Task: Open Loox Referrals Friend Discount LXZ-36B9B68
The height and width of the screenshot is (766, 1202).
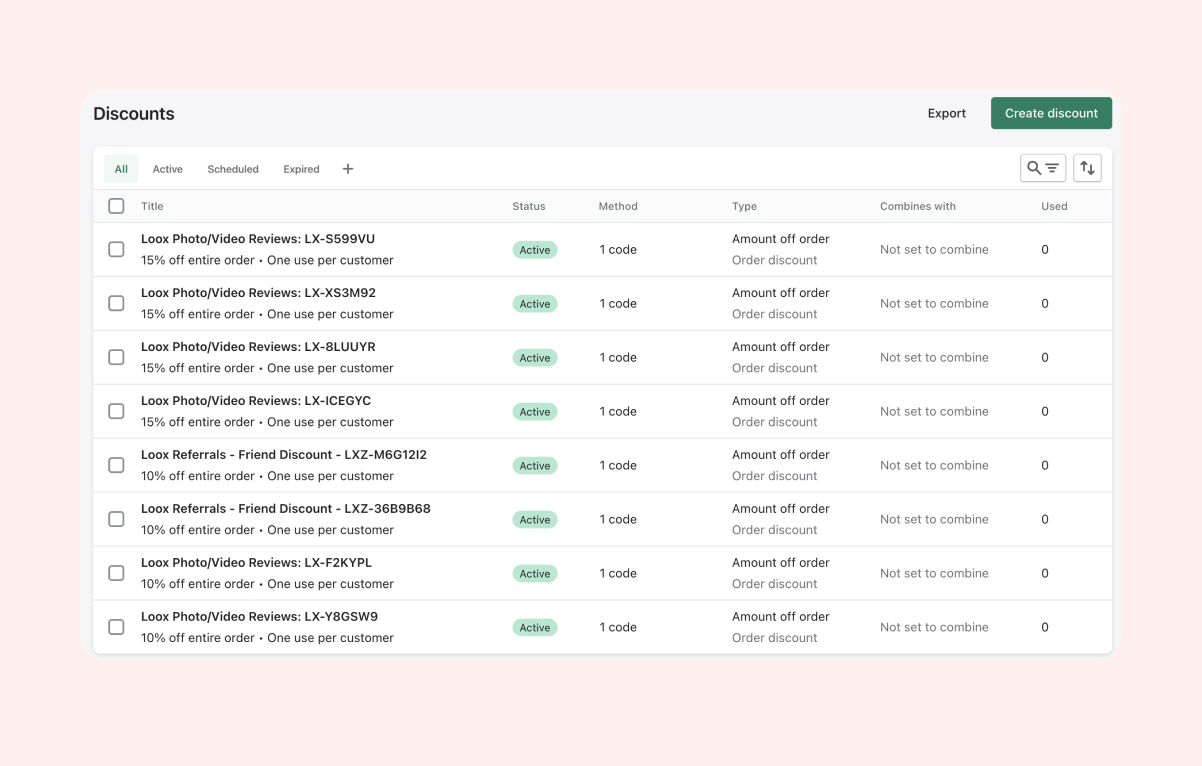Action: point(286,509)
